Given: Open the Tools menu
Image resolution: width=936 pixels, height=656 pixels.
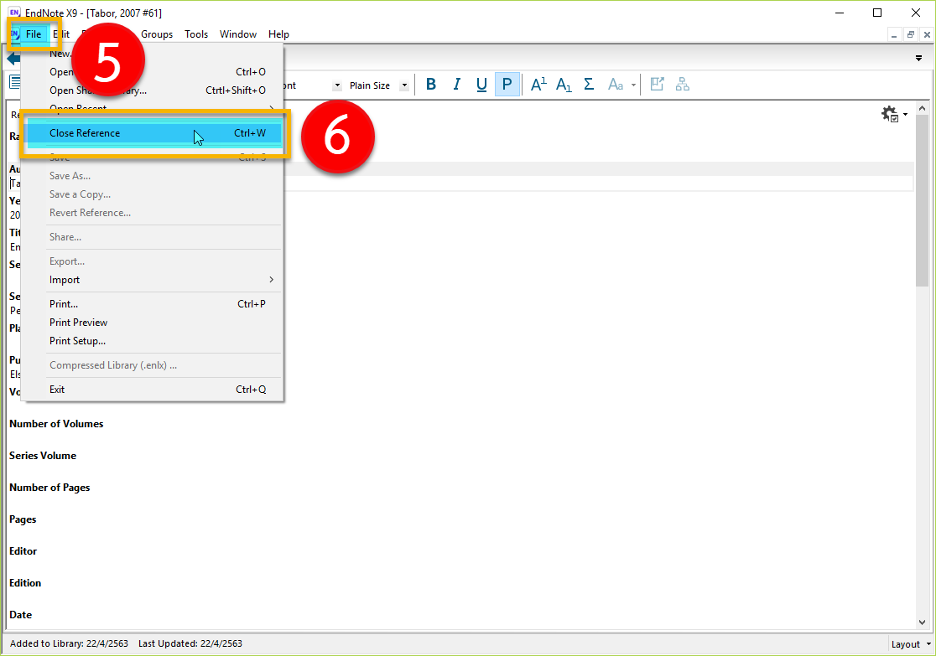Looking at the screenshot, I should (x=196, y=34).
